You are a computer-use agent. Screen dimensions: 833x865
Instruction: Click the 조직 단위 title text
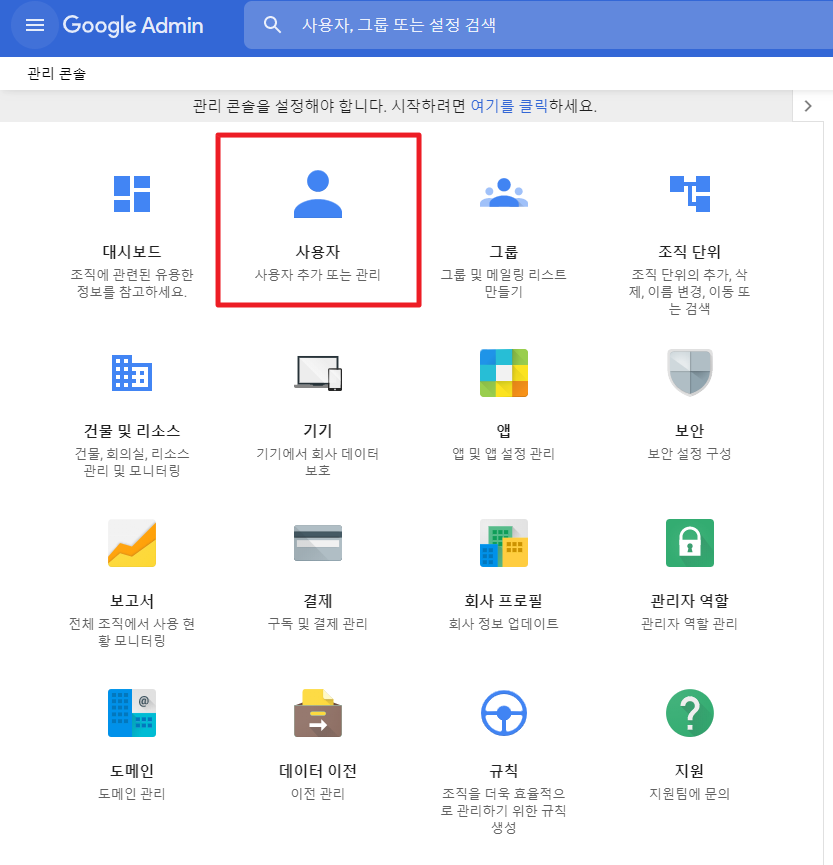pyautogui.click(x=690, y=252)
